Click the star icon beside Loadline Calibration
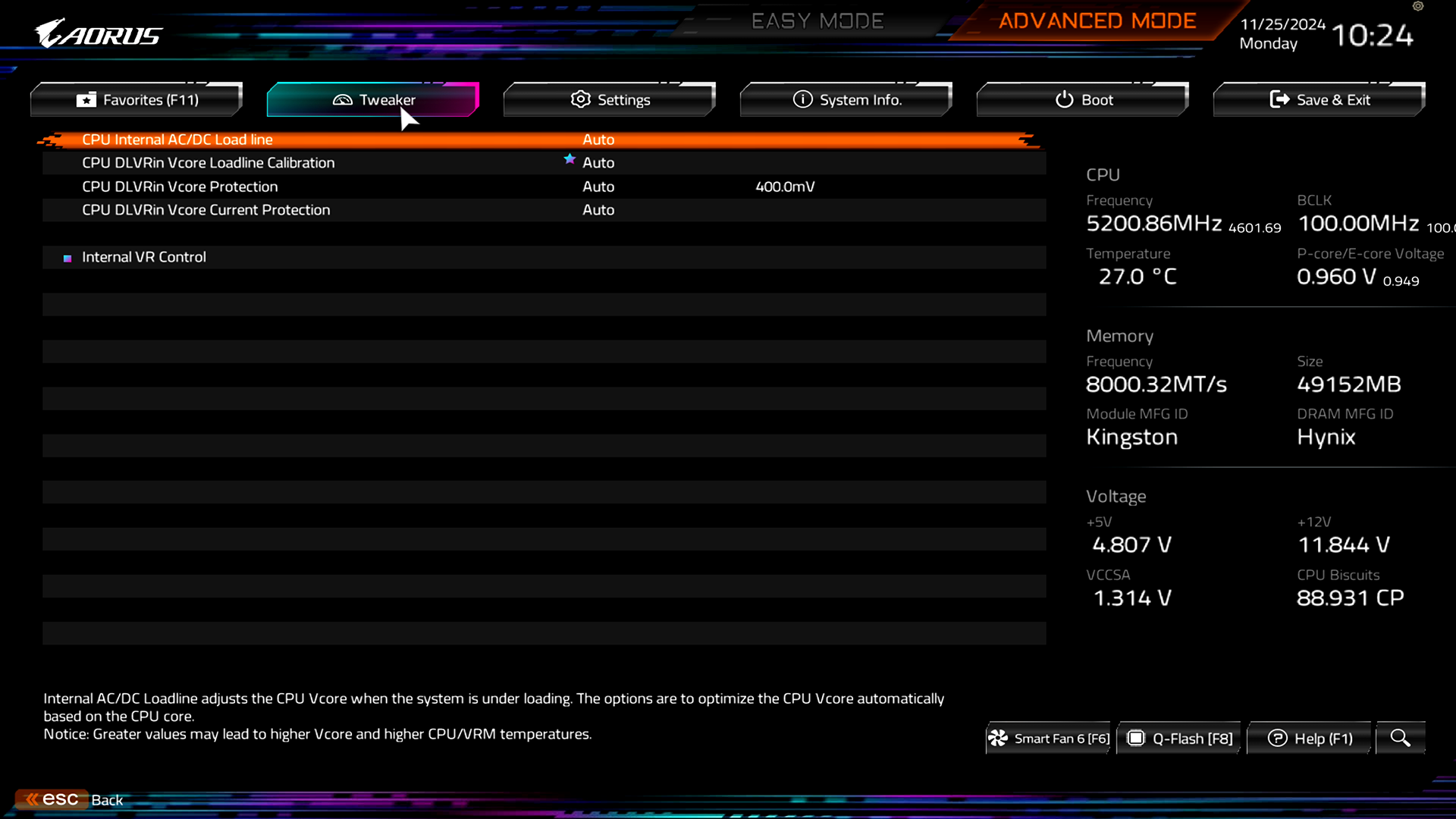Viewport: 1456px width, 819px height. (x=570, y=159)
